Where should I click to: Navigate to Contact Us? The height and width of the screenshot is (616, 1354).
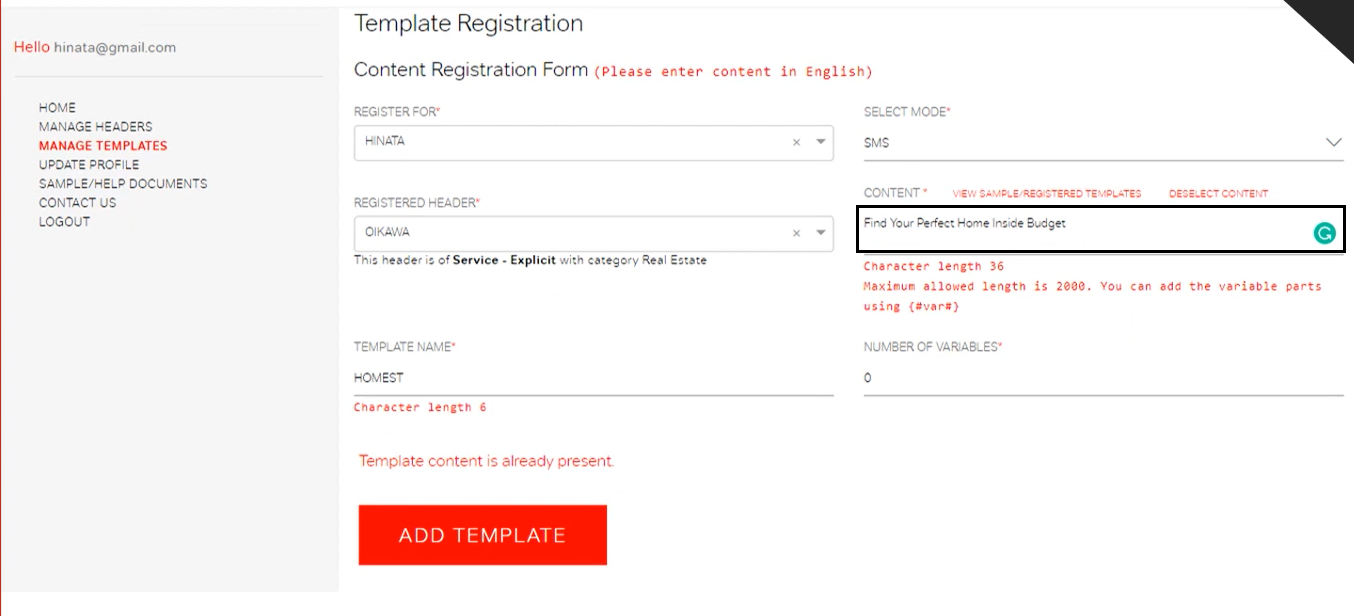coord(77,203)
